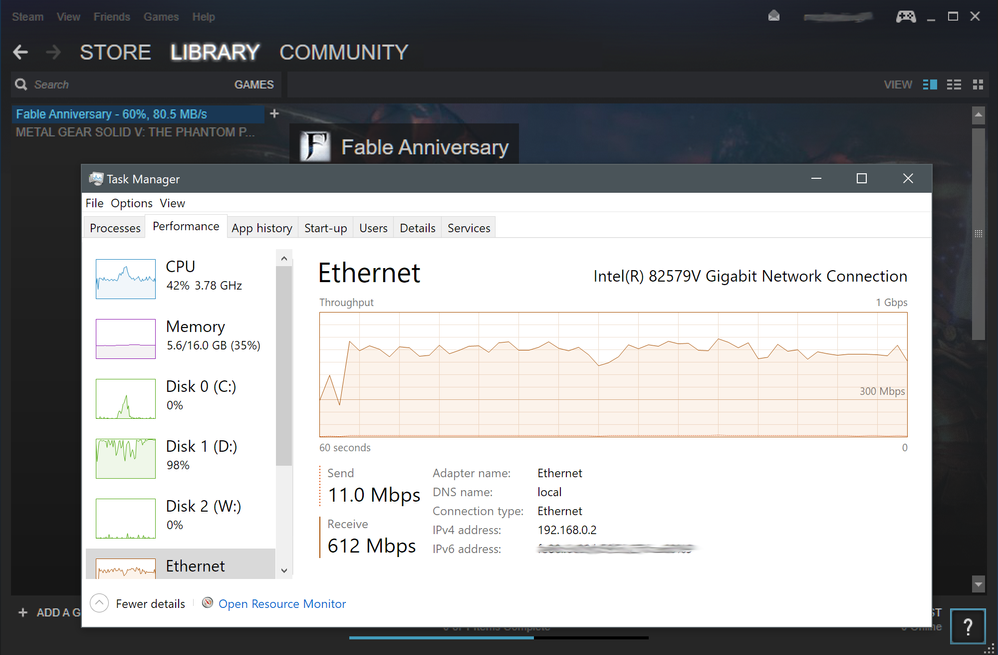Switch library to list view icon

pos(954,85)
